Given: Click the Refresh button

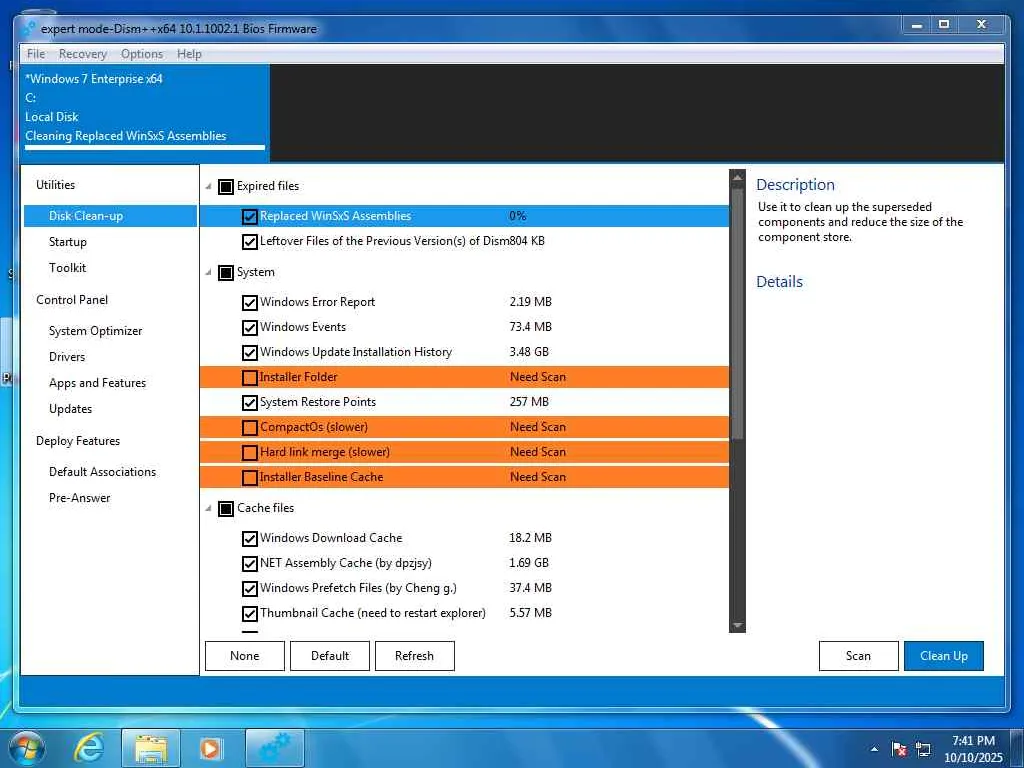Looking at the screenshot, I should 415,656.
